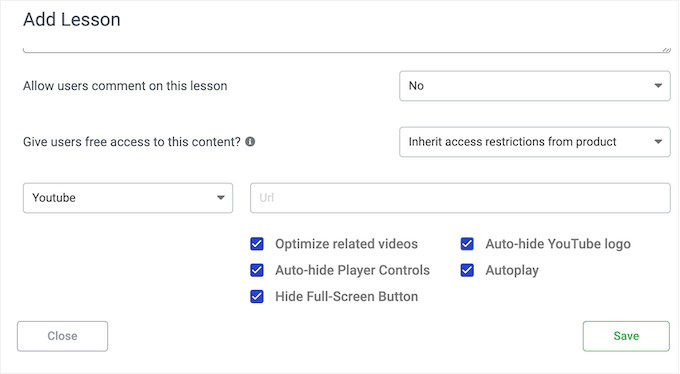Open Inherit access restrictions from product dropdown

point(535,142)
